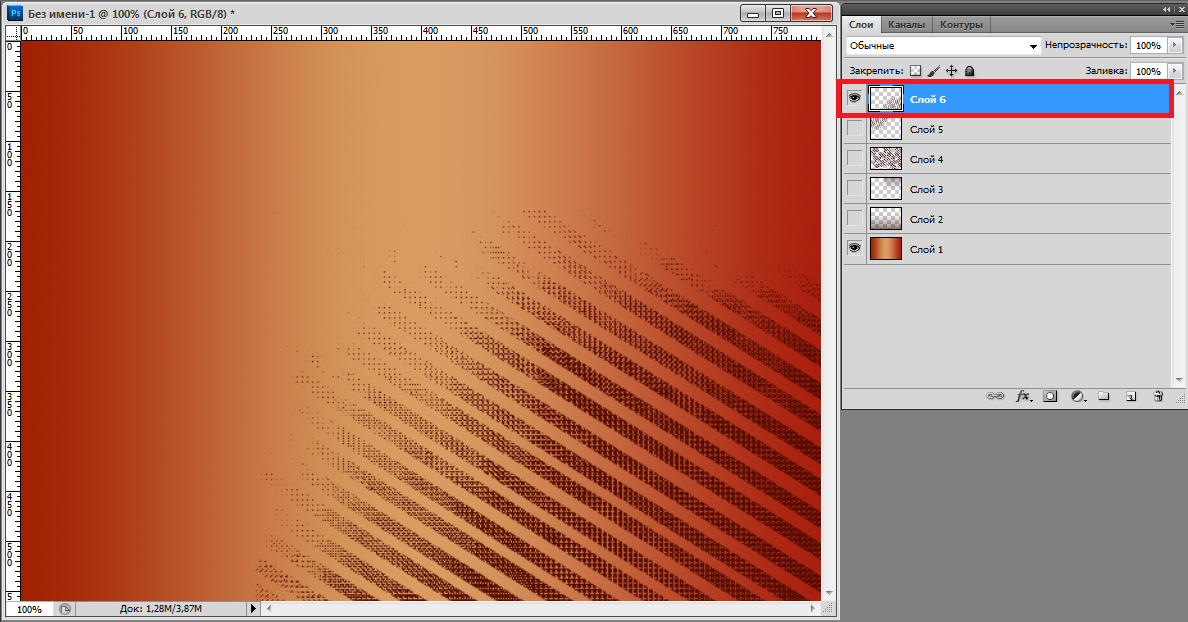Select the Слой 4 layer name
Screen dimensions: 1188x622
pos(927,159)
